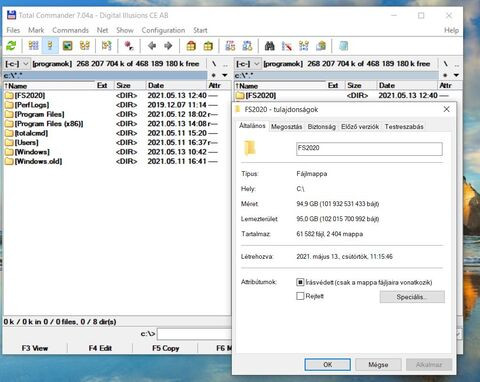The height and width of the screenshot is (382, 480).
Task: Open the Mark menu
Action: tap(36, 30)
